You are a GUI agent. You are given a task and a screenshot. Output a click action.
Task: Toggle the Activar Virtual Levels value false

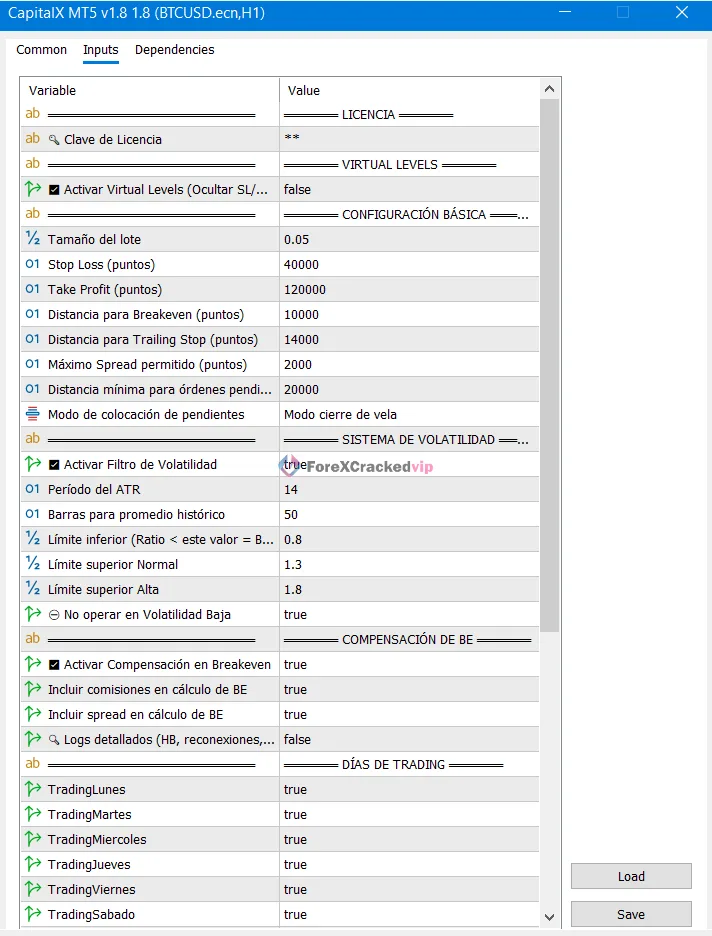pos(409,189)
